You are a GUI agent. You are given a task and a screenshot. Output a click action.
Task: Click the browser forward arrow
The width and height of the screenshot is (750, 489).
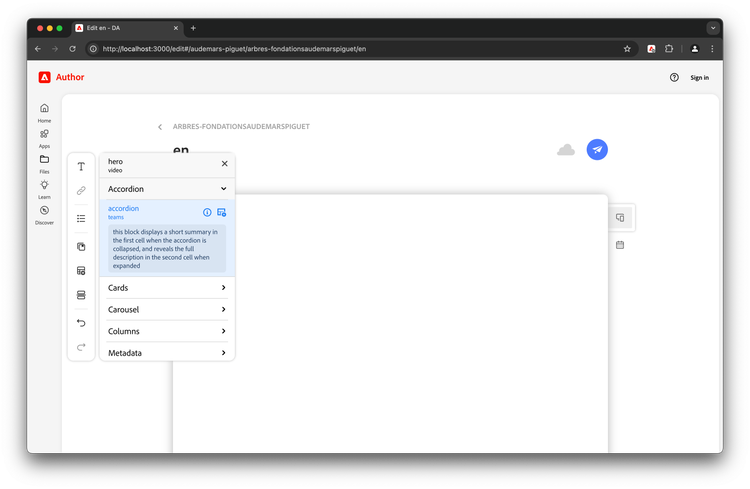(55, 49)
